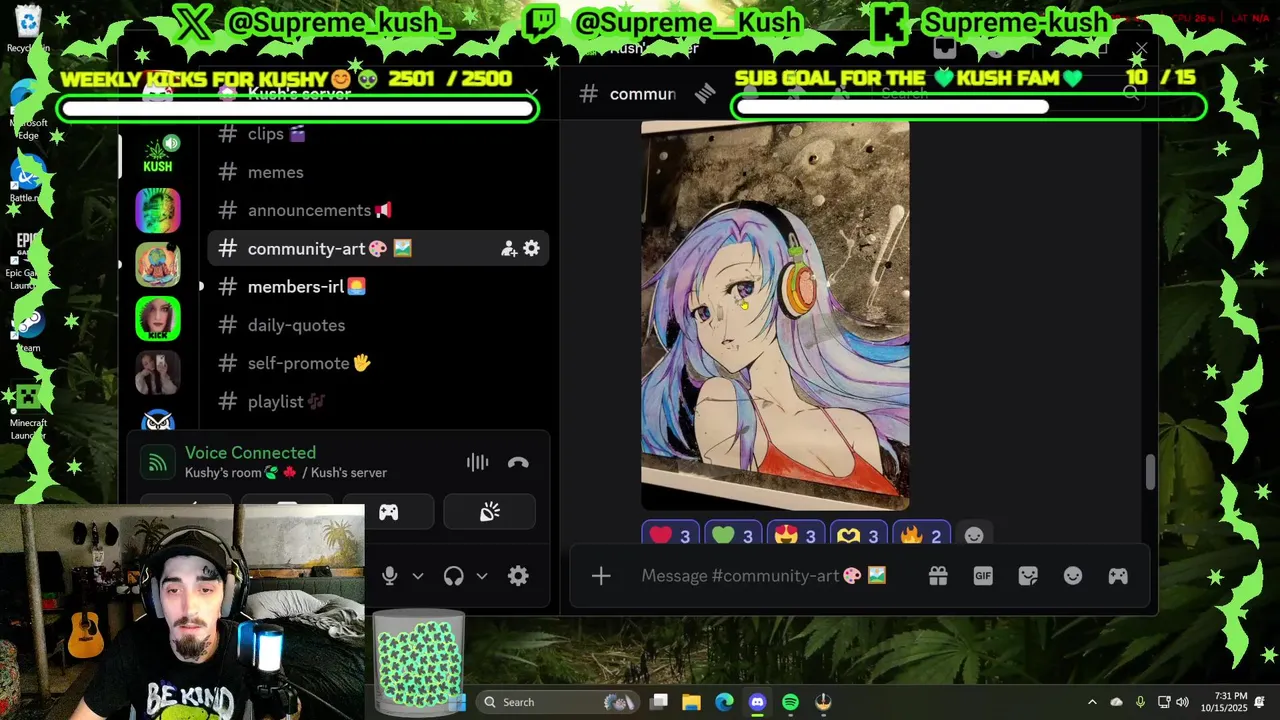Image resolution: width=1280 pixels, height=720 pixels.
Task: Open Discord user settings gear
Action: pos(518,576)
